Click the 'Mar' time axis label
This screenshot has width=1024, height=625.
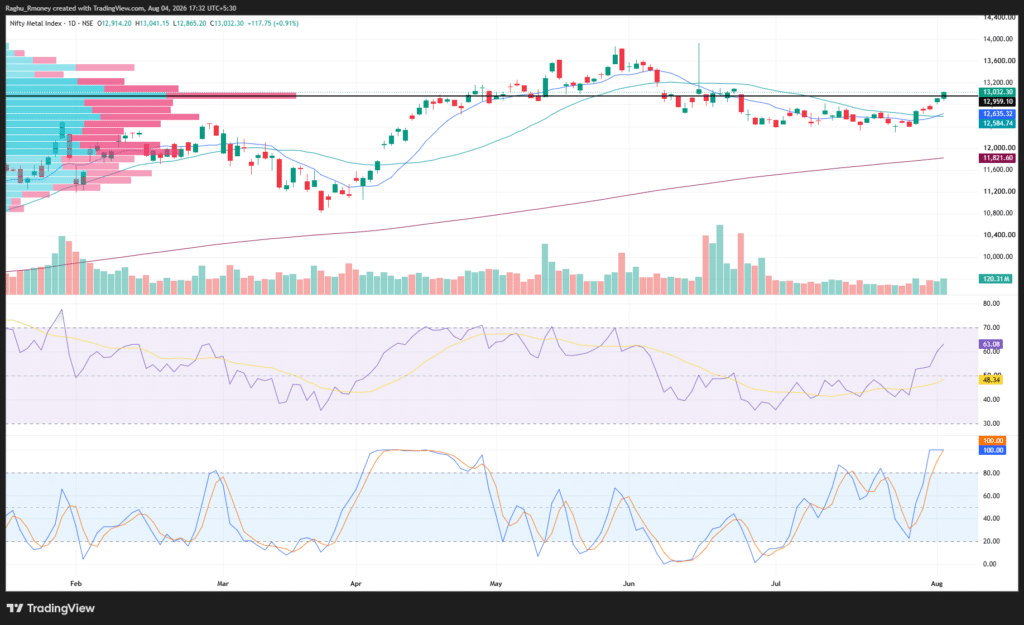[x=223, y=583]
